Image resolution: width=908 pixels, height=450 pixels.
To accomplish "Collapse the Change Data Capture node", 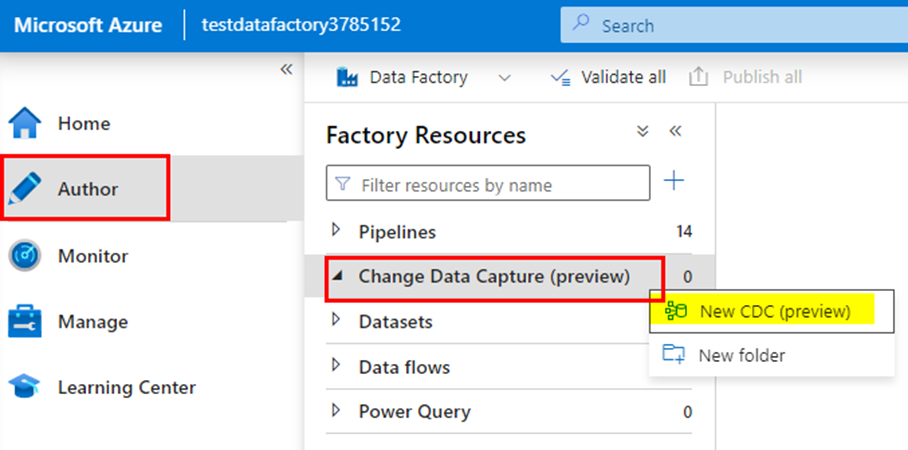I will [x=337, y=276].
